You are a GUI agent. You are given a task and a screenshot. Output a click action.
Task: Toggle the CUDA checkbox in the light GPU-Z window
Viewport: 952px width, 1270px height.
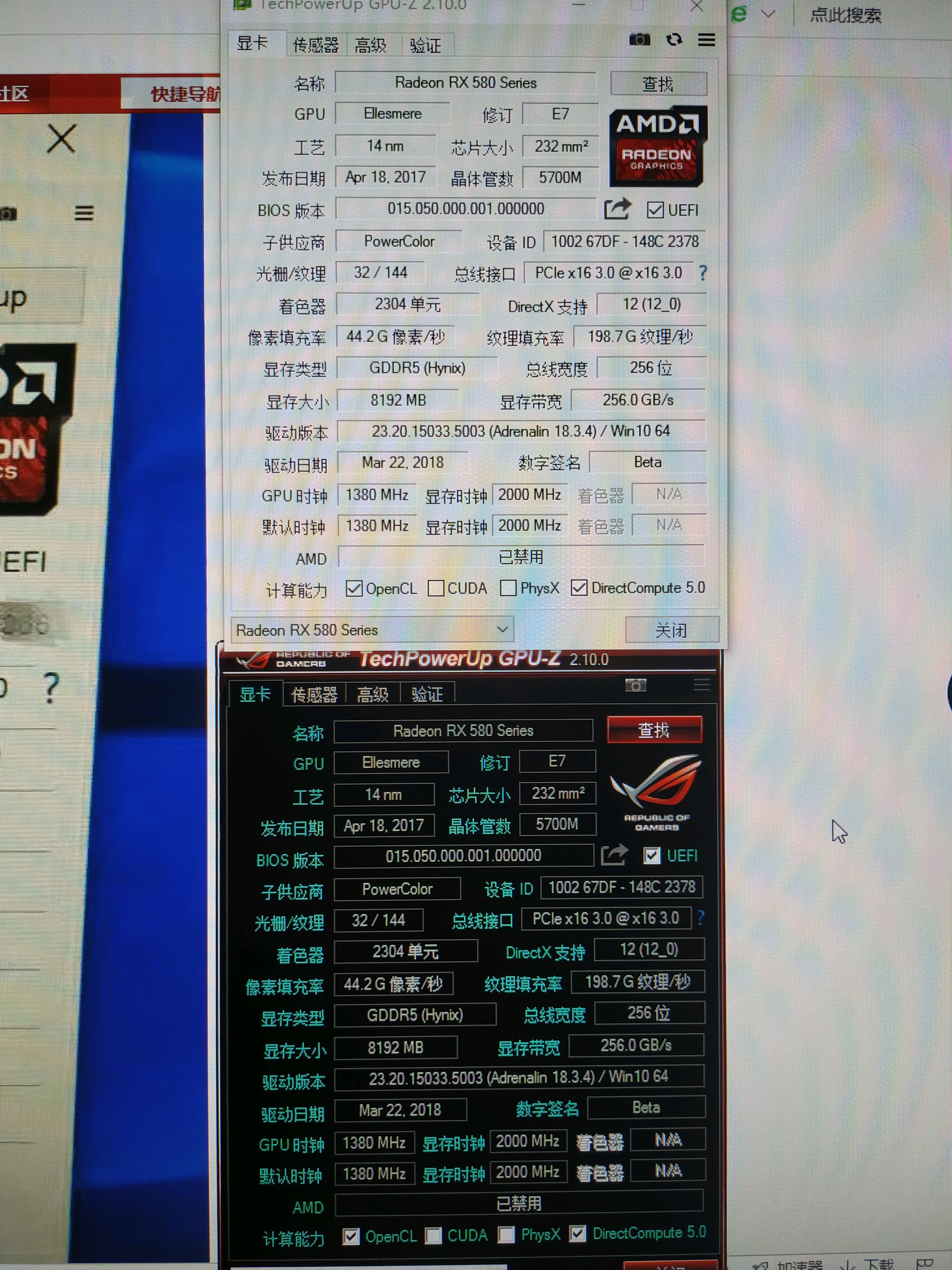pyautogui.click(x=436, y=588)
